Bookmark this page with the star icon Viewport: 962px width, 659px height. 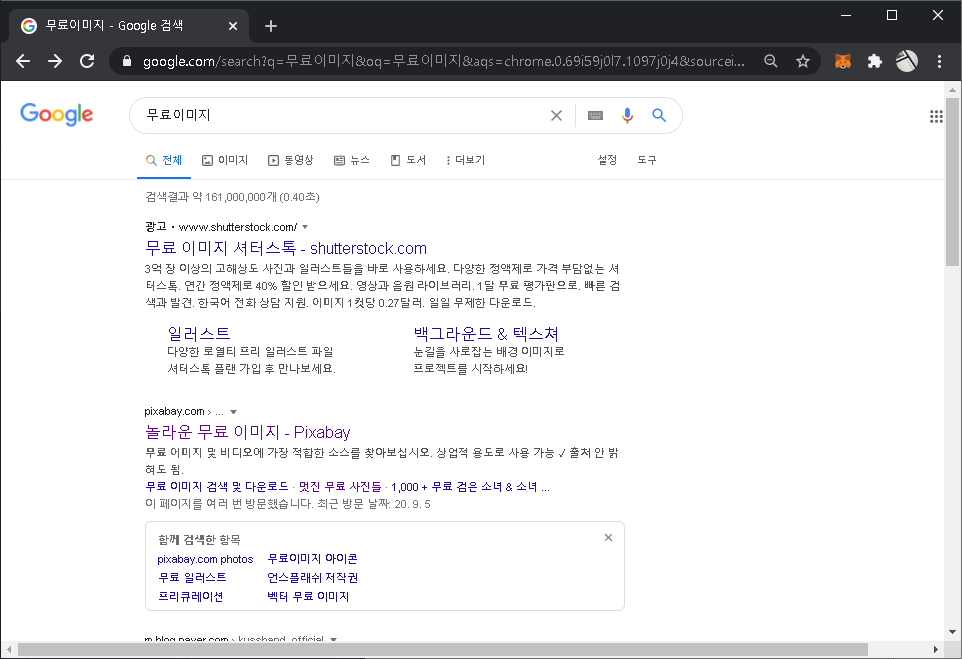point(802,61)
